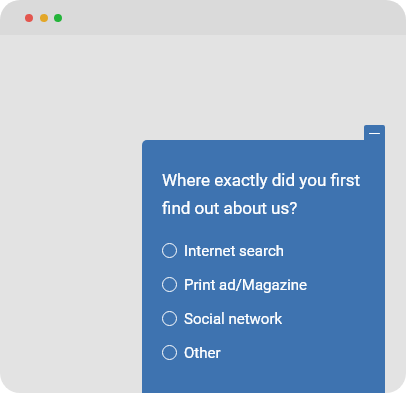406x393 pixels.
Task: Mark the Other radio circle
Action: point(169,353)
